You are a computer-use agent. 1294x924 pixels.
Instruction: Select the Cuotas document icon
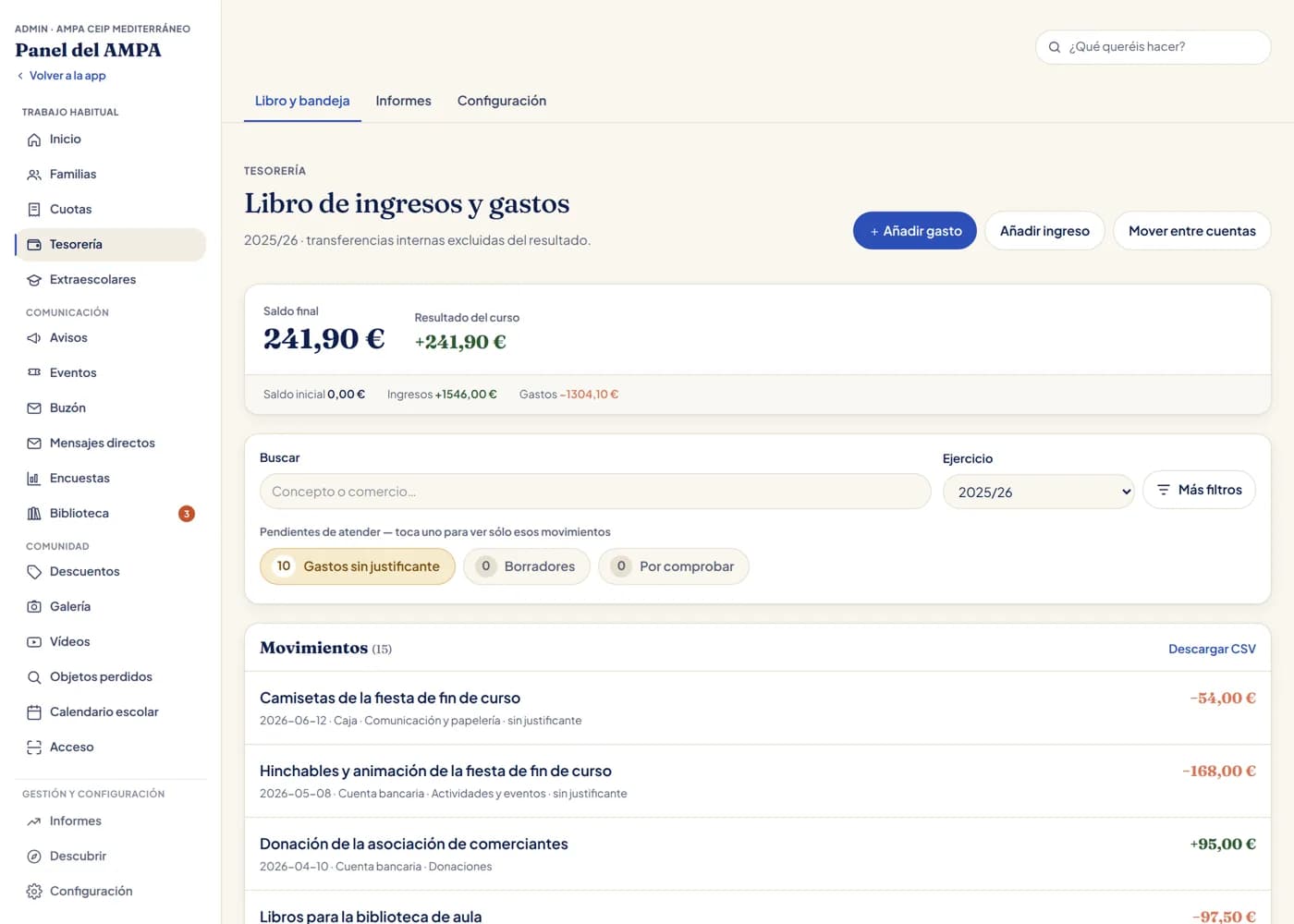coord(34,210)
